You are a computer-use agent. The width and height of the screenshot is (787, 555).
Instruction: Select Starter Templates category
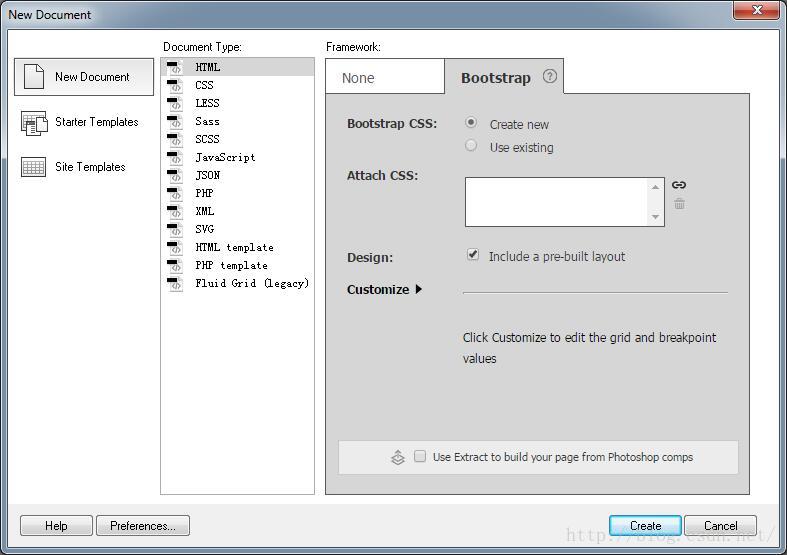coord(84,122)
